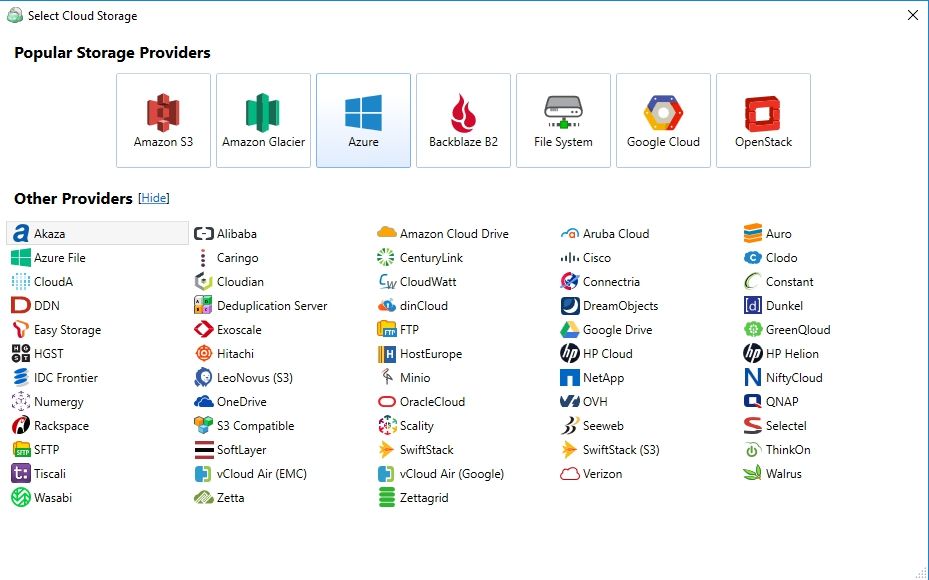Select the NiftyCloud provider
Image resolution: width=929 pixels, height=580 pixels.
[x=783, y=377]
